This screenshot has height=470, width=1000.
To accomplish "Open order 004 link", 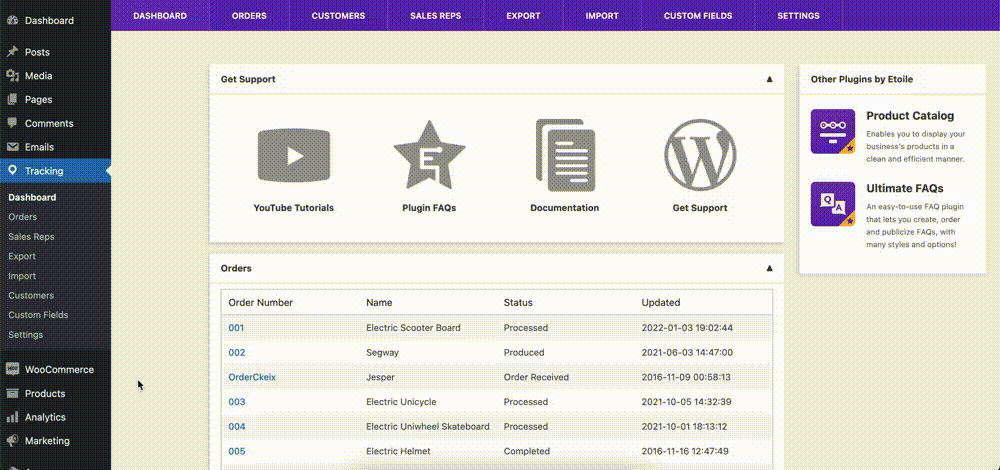I will 237,427.
